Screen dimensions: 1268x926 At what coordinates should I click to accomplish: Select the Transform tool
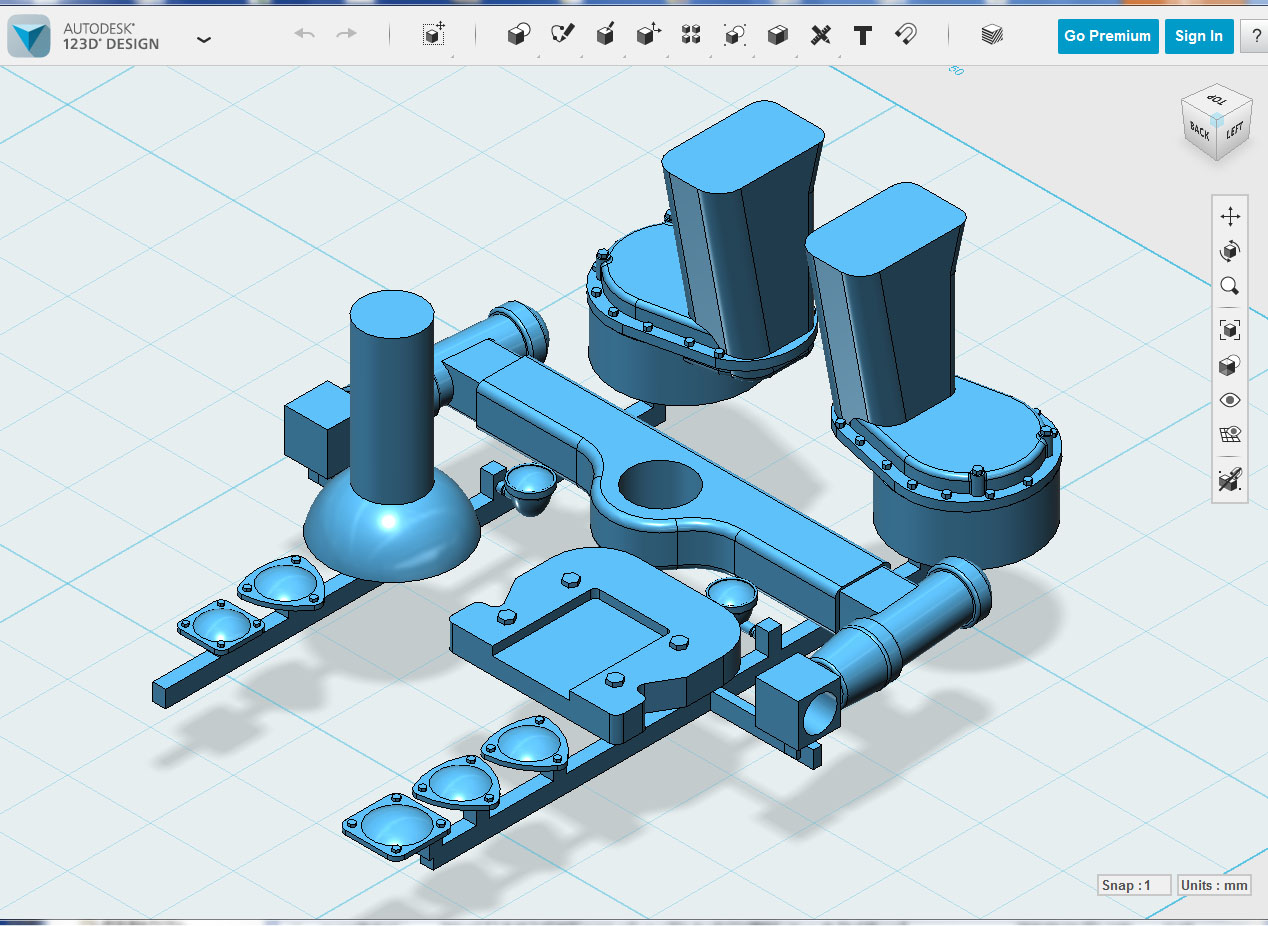click(433, 35)
